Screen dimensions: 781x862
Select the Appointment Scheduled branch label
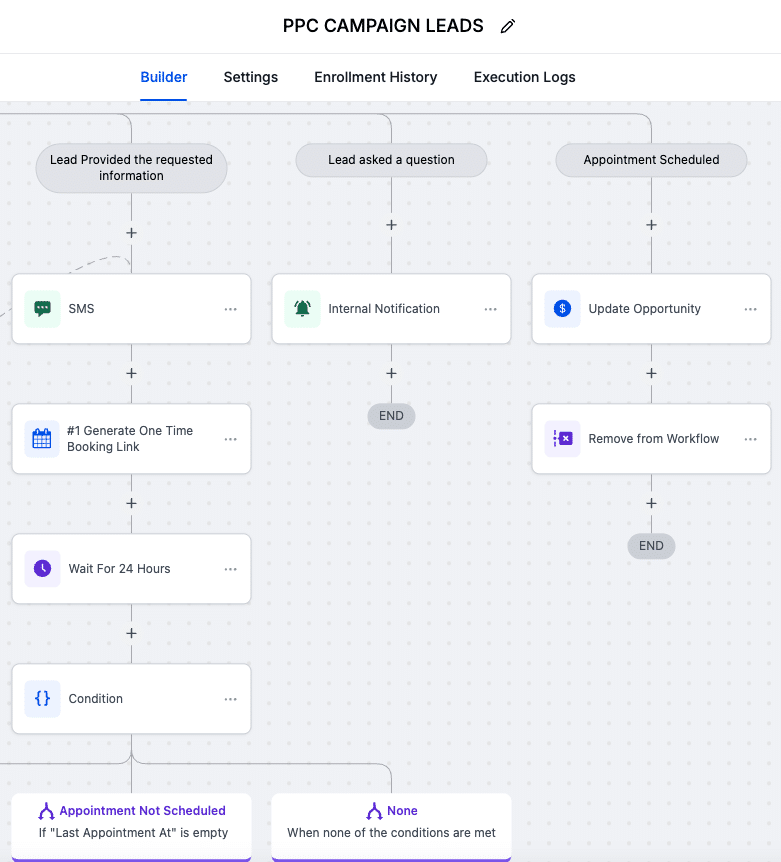coord(651,160)
